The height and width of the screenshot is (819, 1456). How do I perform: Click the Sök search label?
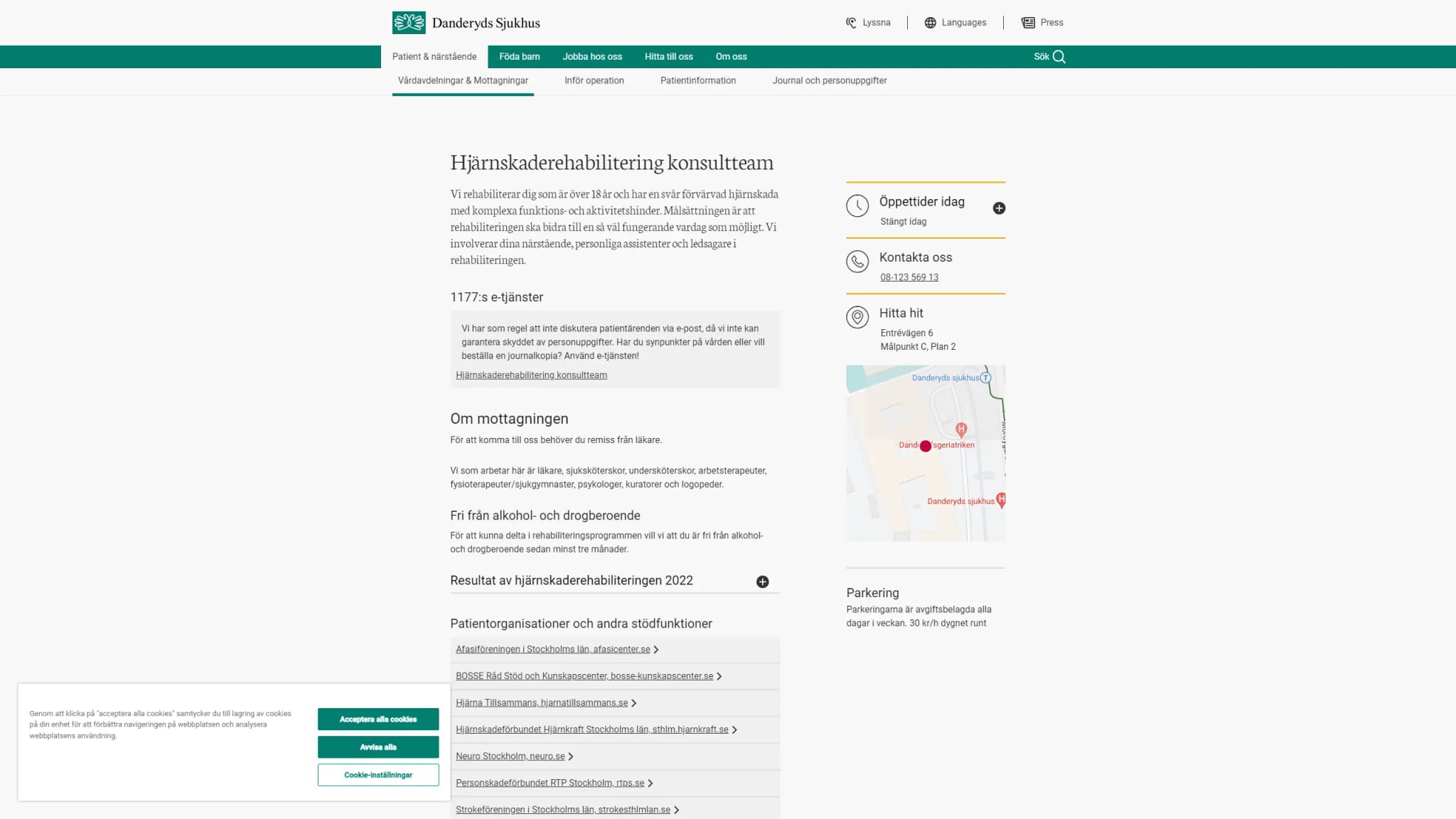1041,57
